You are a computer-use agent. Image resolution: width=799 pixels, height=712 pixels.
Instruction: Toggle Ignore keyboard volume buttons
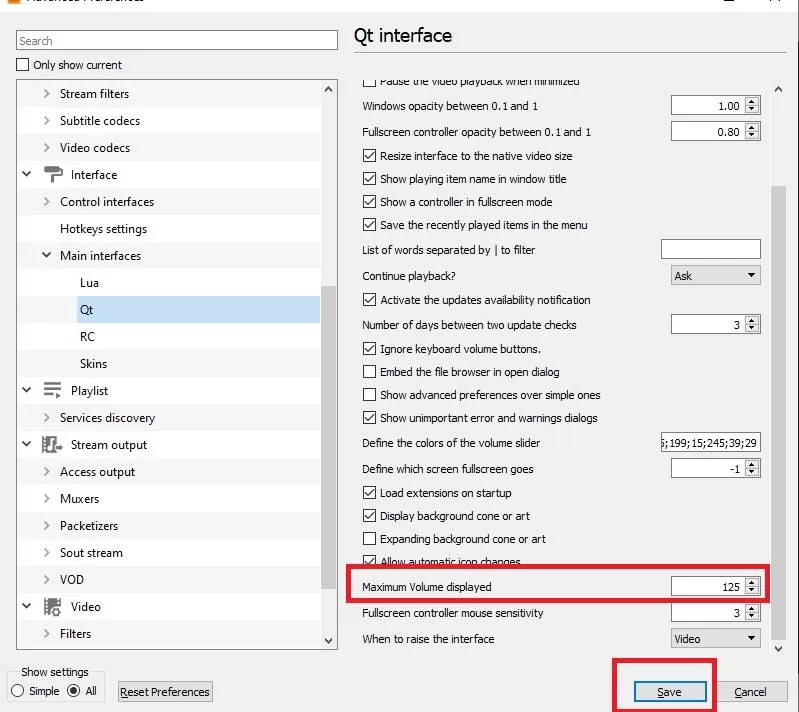pyautogui.click(x=369, y=349)
